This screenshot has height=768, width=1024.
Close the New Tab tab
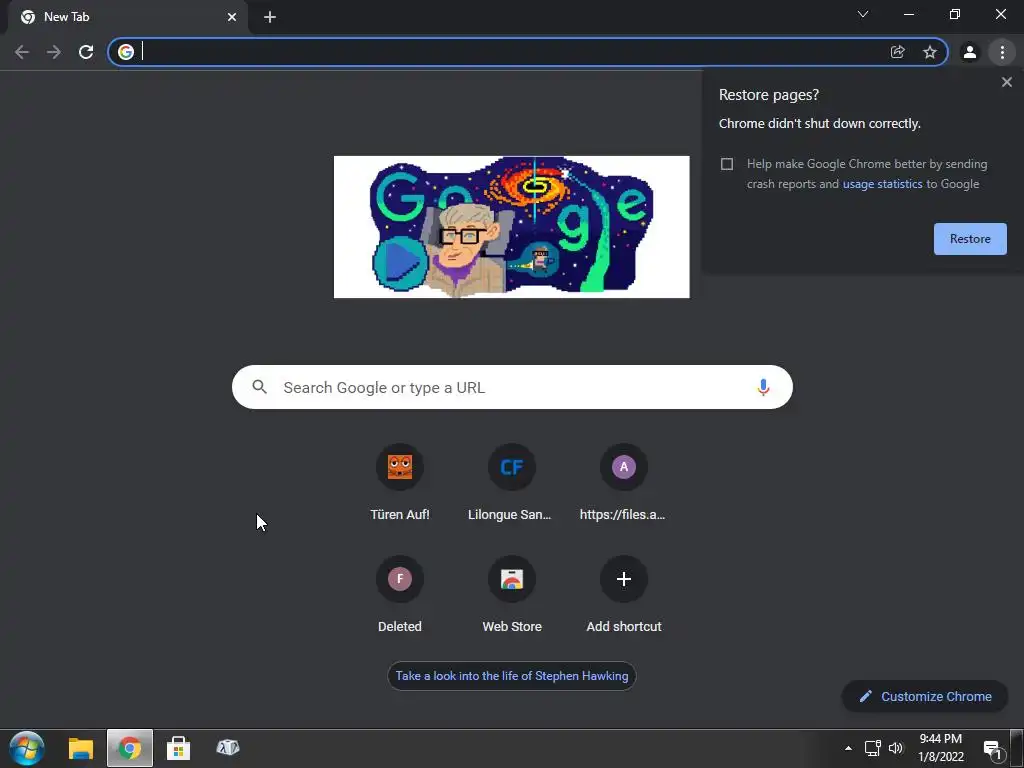232,17
